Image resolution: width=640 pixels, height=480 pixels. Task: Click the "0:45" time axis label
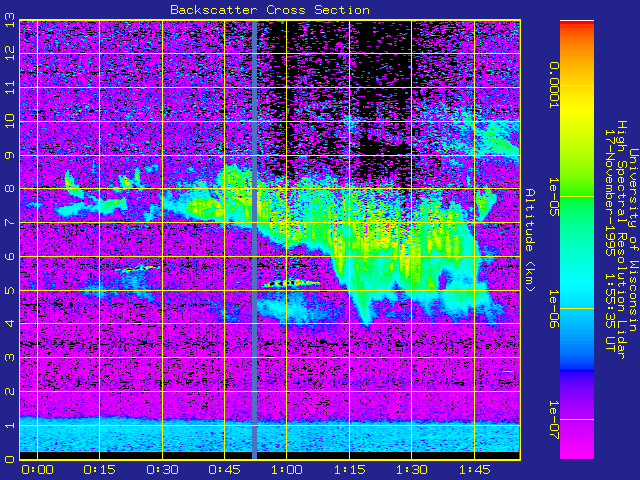click(x=224, y=470)
